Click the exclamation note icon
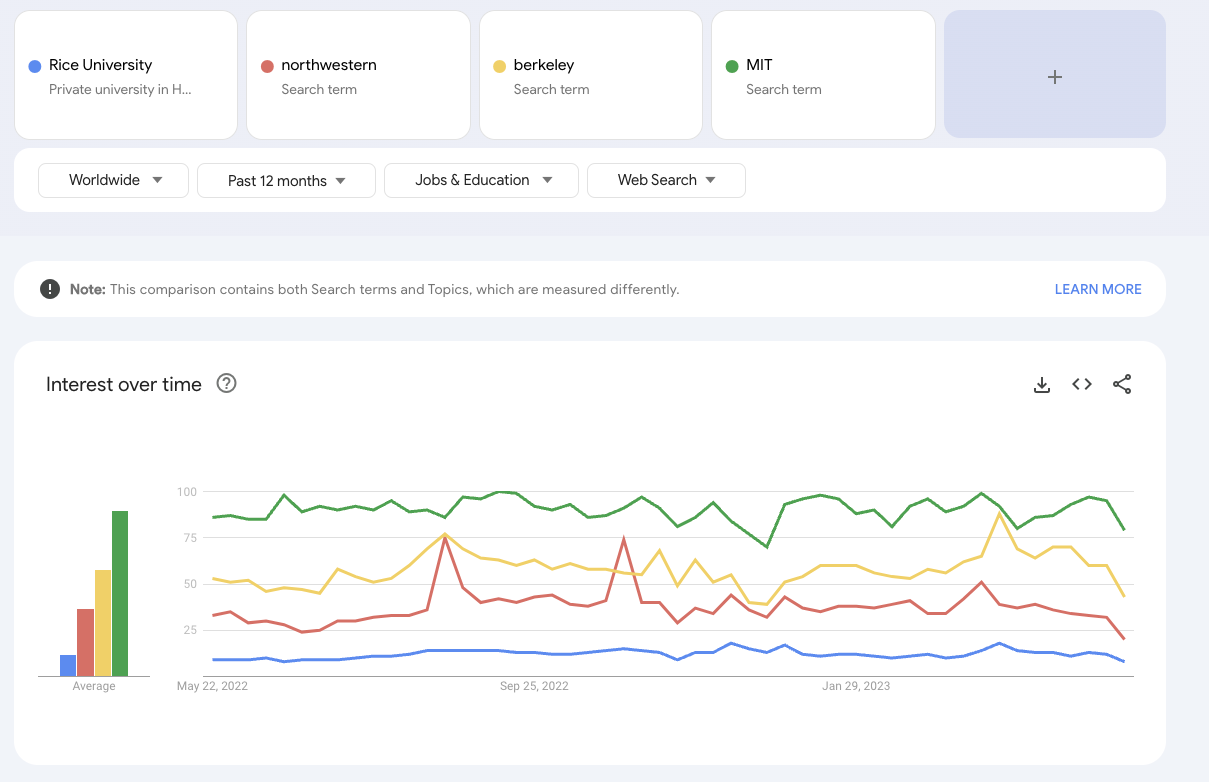The height and width of the screenshot is (782, 1209). pos(50,289)
